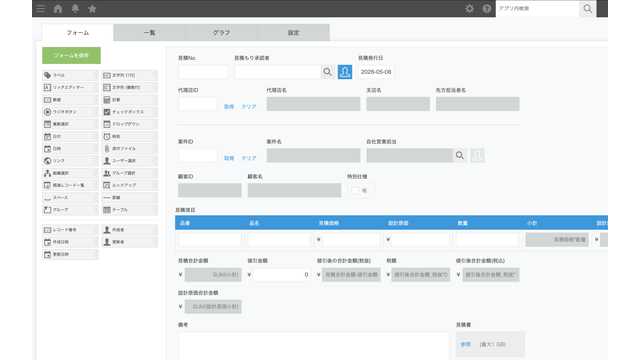This screenshot has width=640, height=360.
Task: Open the グラフ tab
Action: pyautogui.click(x=222, y=33)
